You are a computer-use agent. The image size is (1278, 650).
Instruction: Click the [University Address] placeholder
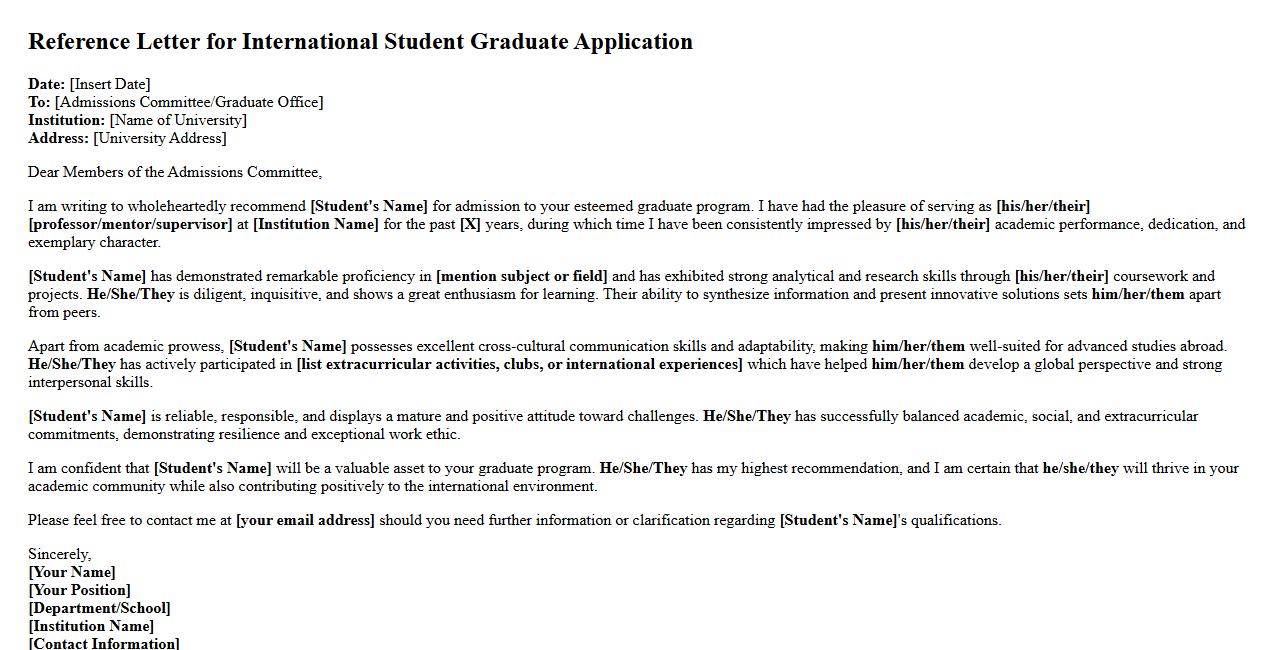coord(160,138)
